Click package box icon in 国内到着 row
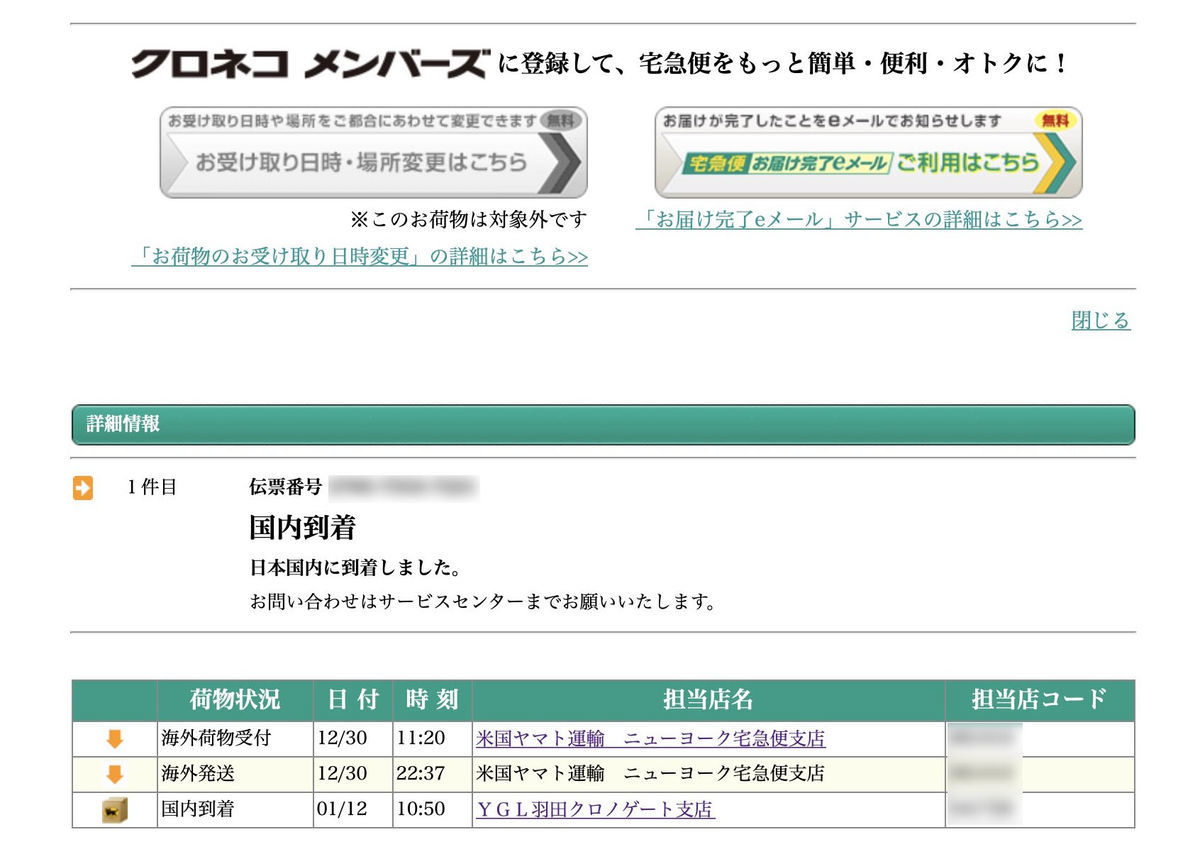The image size is (1200, 854). pyautogui.click(x=114, y=810)
